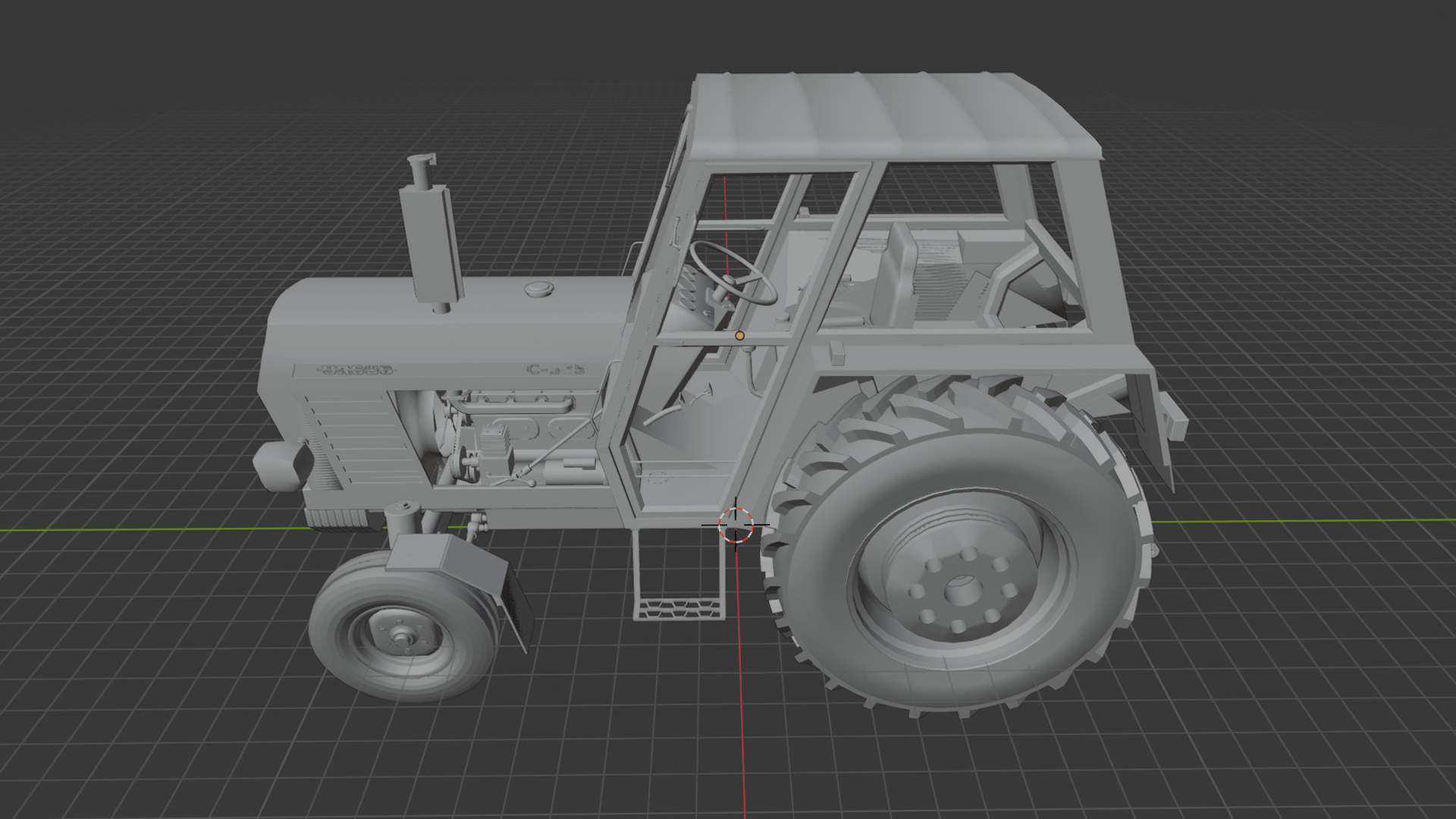Screen dimensions: 1456x819
Task: Click the embossed brand logo on hood
Action: (x=357, y=370)
